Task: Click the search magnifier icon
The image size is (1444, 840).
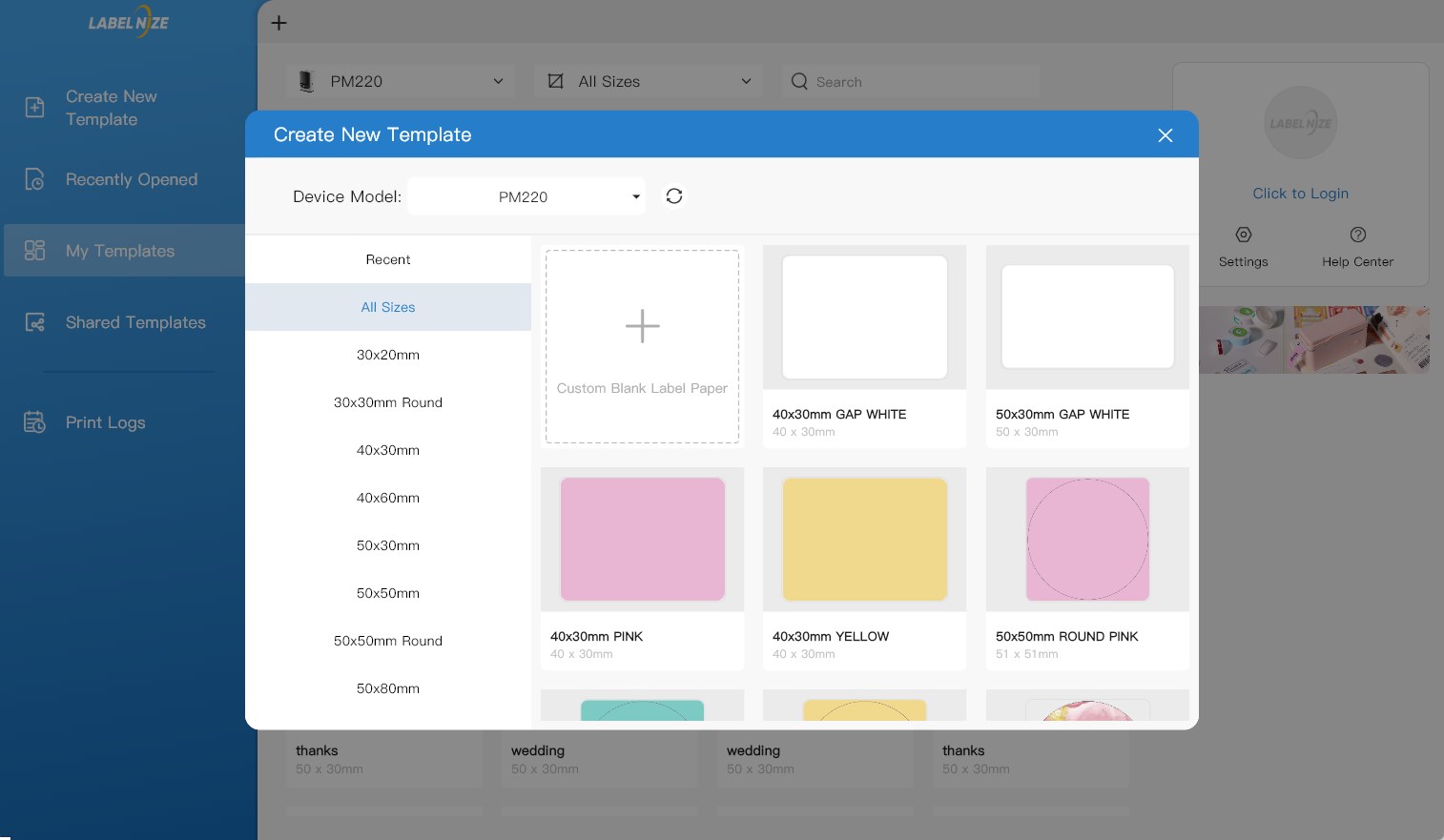Action: coord(799,82)
